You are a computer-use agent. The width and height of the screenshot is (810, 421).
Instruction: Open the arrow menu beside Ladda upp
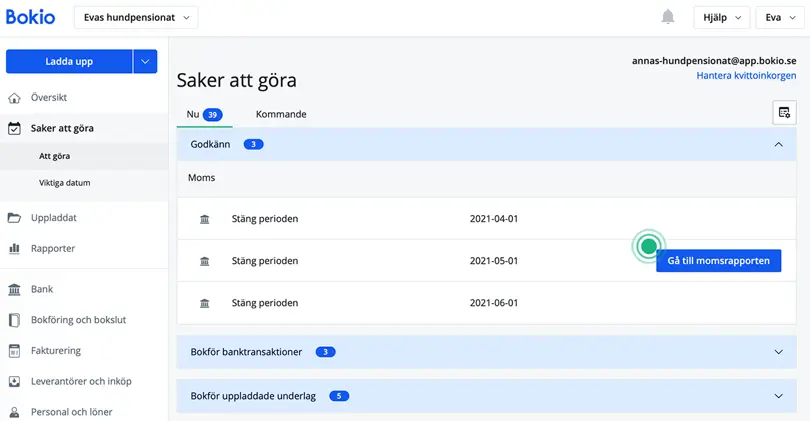click(x=146, y=61)
